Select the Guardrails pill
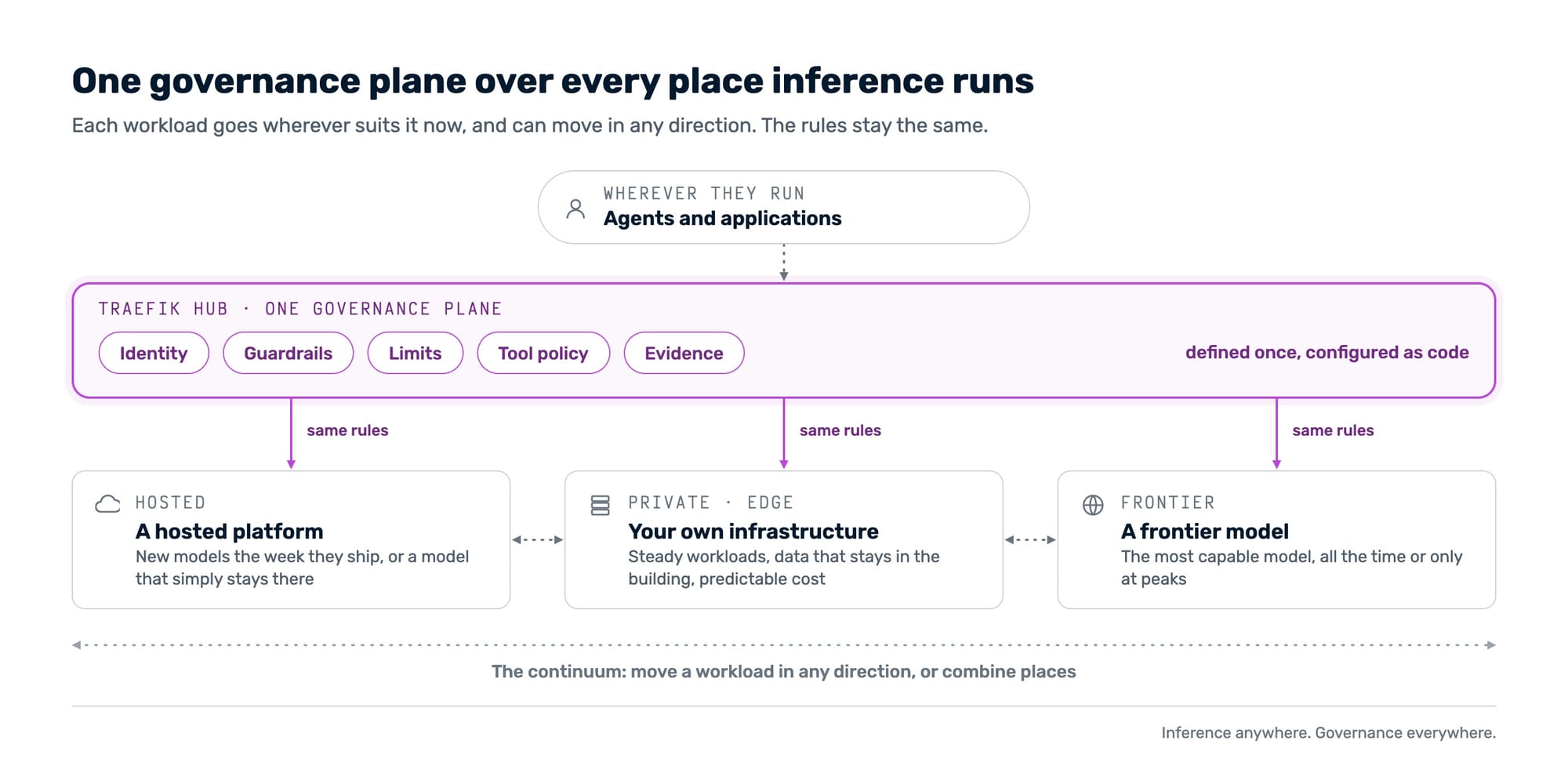 pyautogui.click(x=289, y=353)
